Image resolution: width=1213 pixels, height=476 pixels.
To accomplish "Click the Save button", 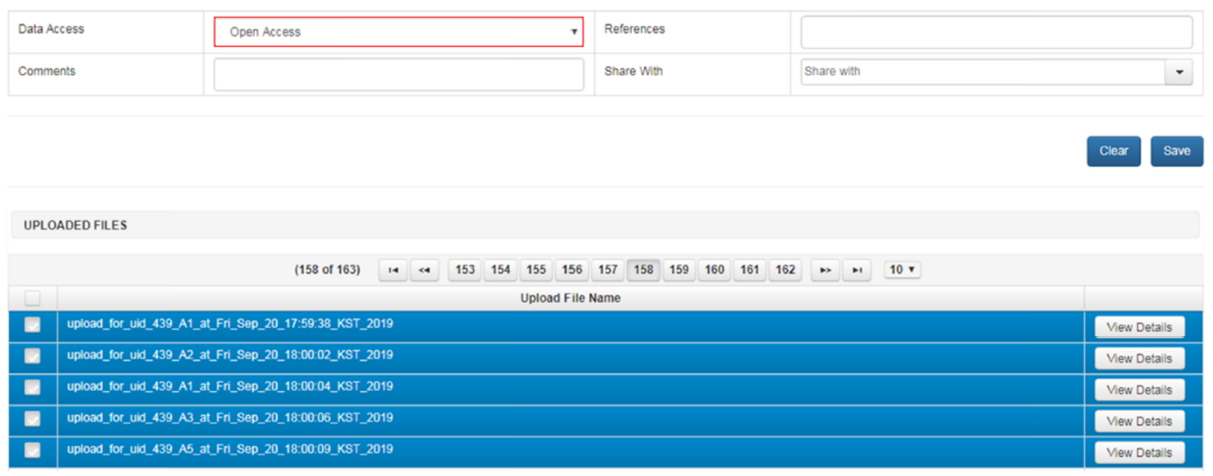I will pyautogui.click(x=1176, y=151).
